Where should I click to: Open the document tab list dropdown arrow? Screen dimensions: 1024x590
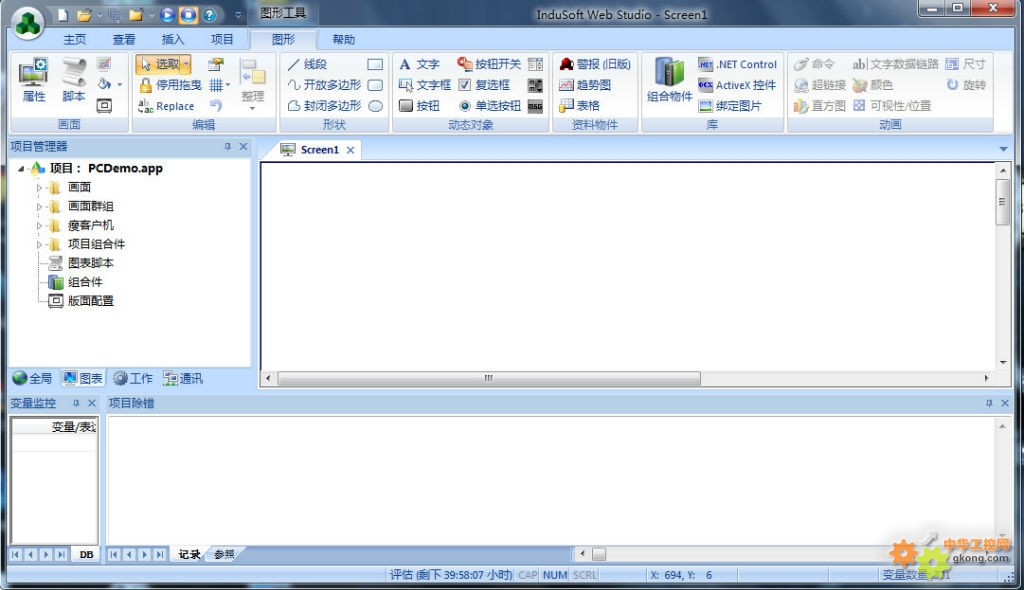point(1003,150)
